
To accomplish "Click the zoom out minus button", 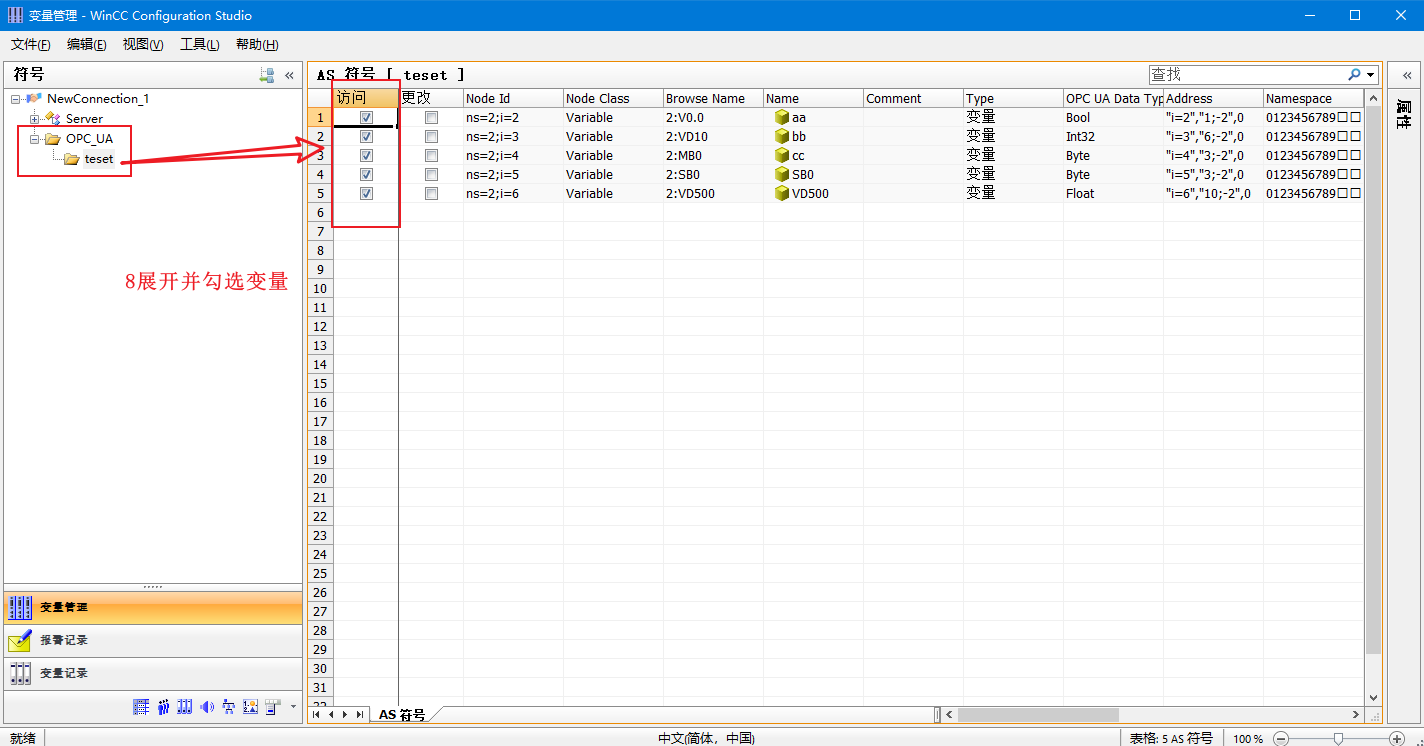I will pos(1281,738).
